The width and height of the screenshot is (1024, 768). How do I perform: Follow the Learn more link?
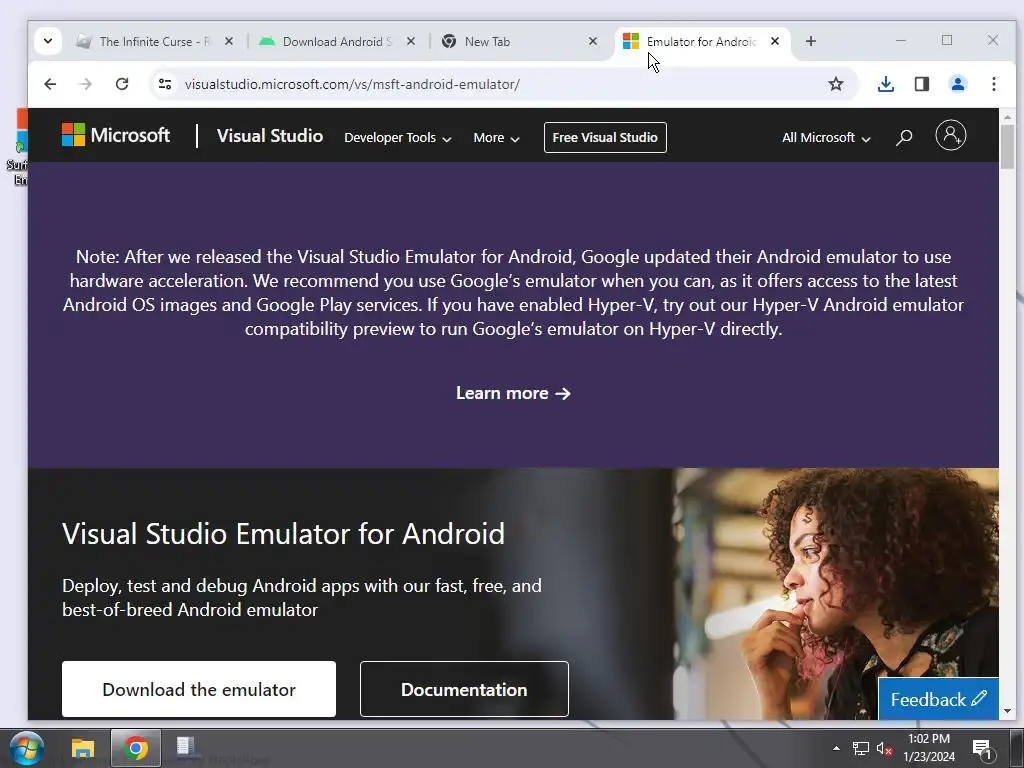513,393
